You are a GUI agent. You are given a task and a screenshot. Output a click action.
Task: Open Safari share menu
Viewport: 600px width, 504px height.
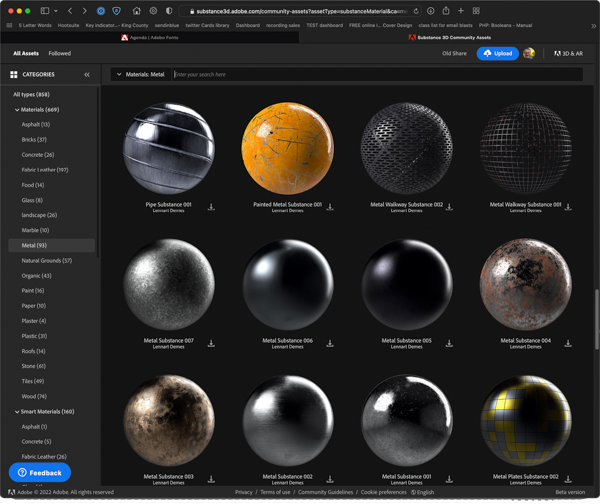coord(446,11)
